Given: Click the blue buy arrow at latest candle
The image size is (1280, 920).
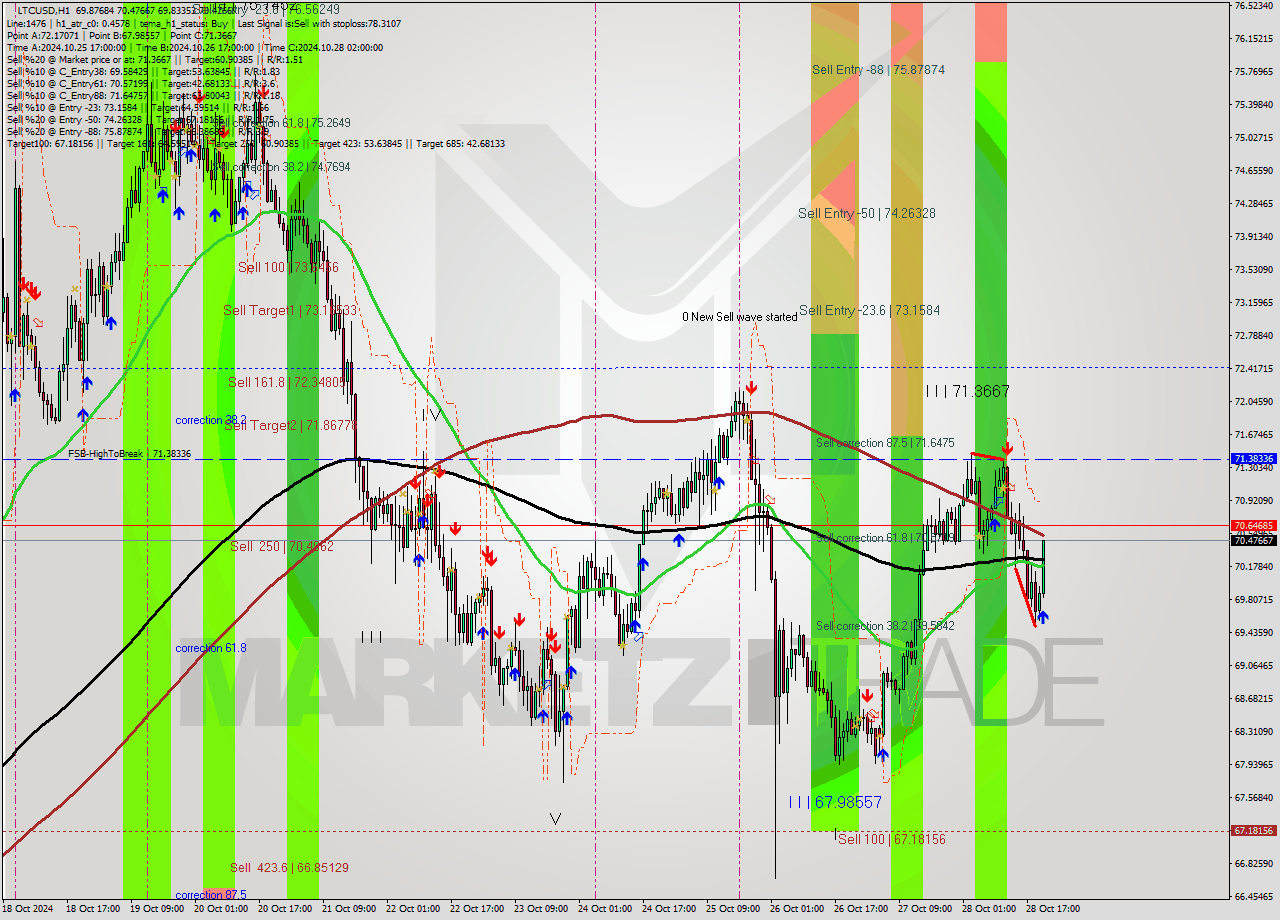Looking at the screenshot, I should (1043, 617).
